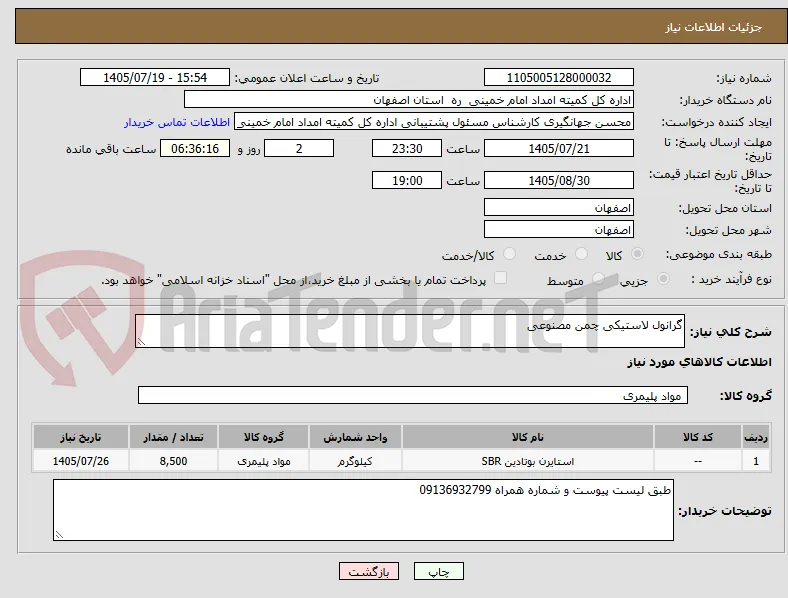Click the استایرن بوتادین SBR item cell
This screenshot has width=788, height=598.
coord(528,461)
